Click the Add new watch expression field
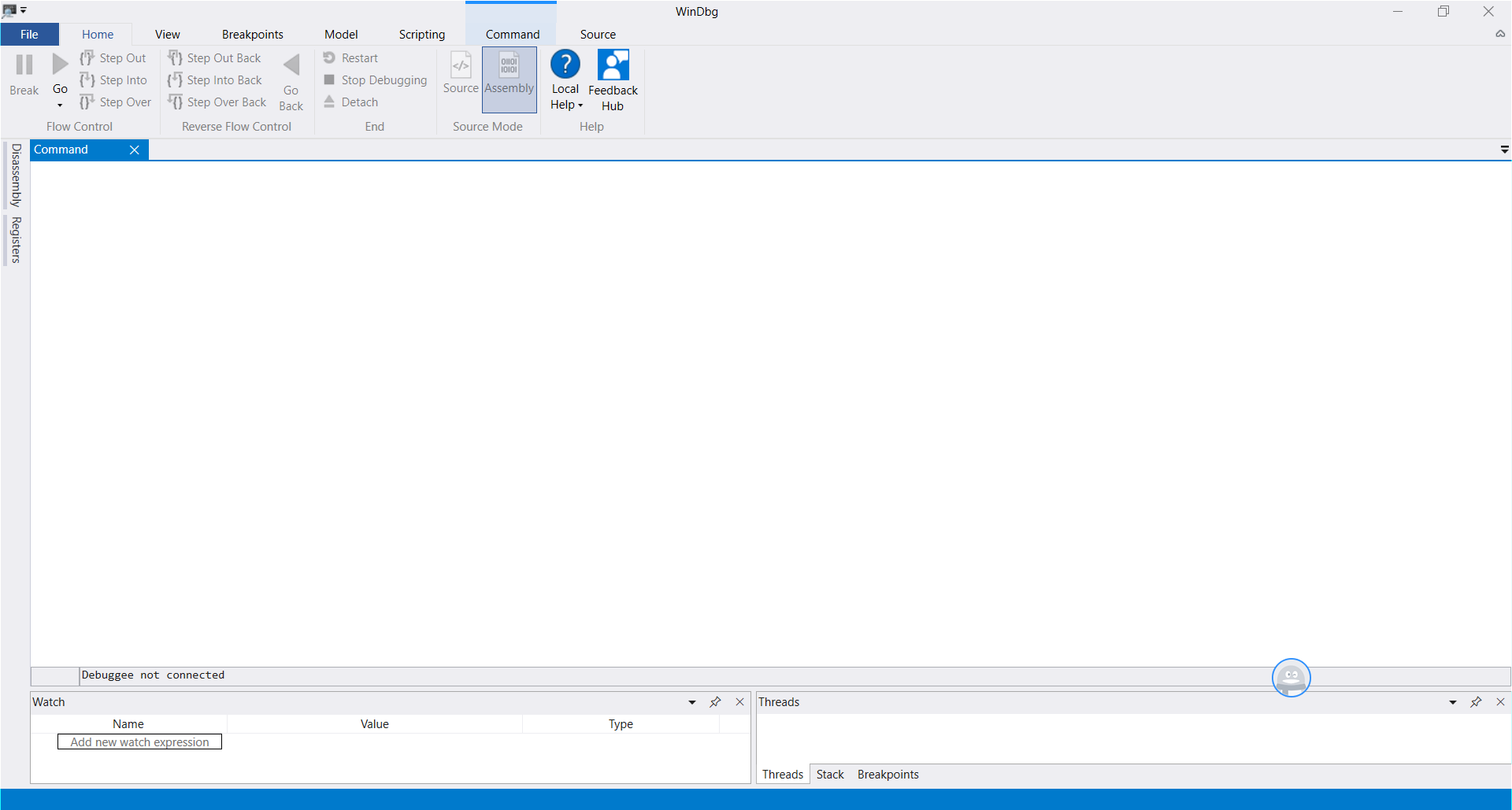Screen dimensions: 1512x810 [x=139, y=742]
